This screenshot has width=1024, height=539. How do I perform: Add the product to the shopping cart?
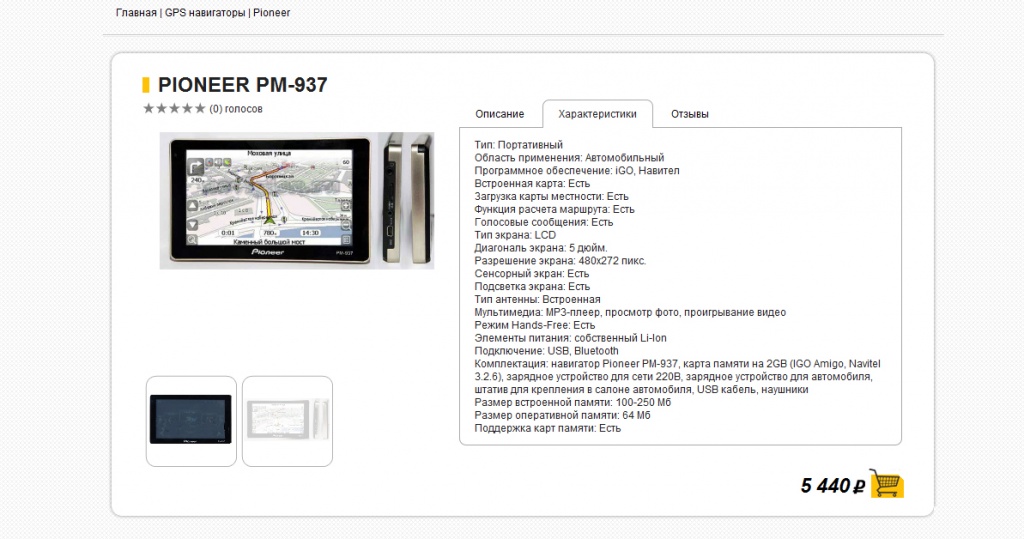pos(886,483)
